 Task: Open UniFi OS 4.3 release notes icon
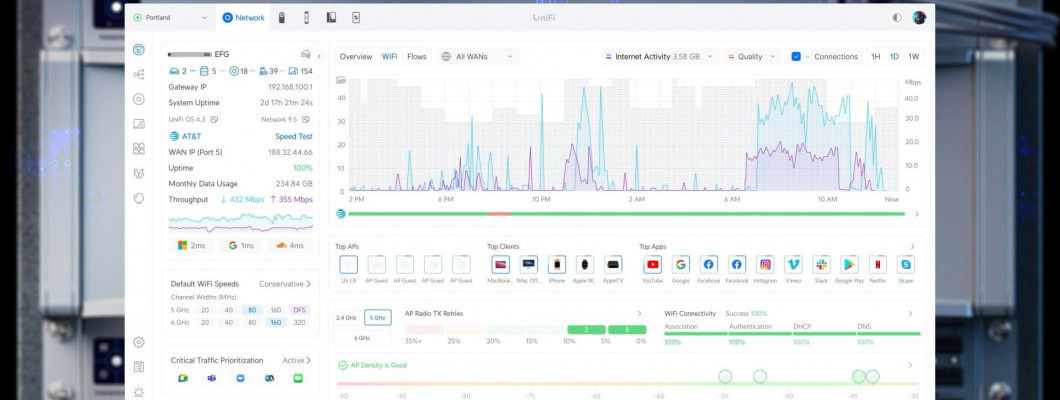point(214,120)
